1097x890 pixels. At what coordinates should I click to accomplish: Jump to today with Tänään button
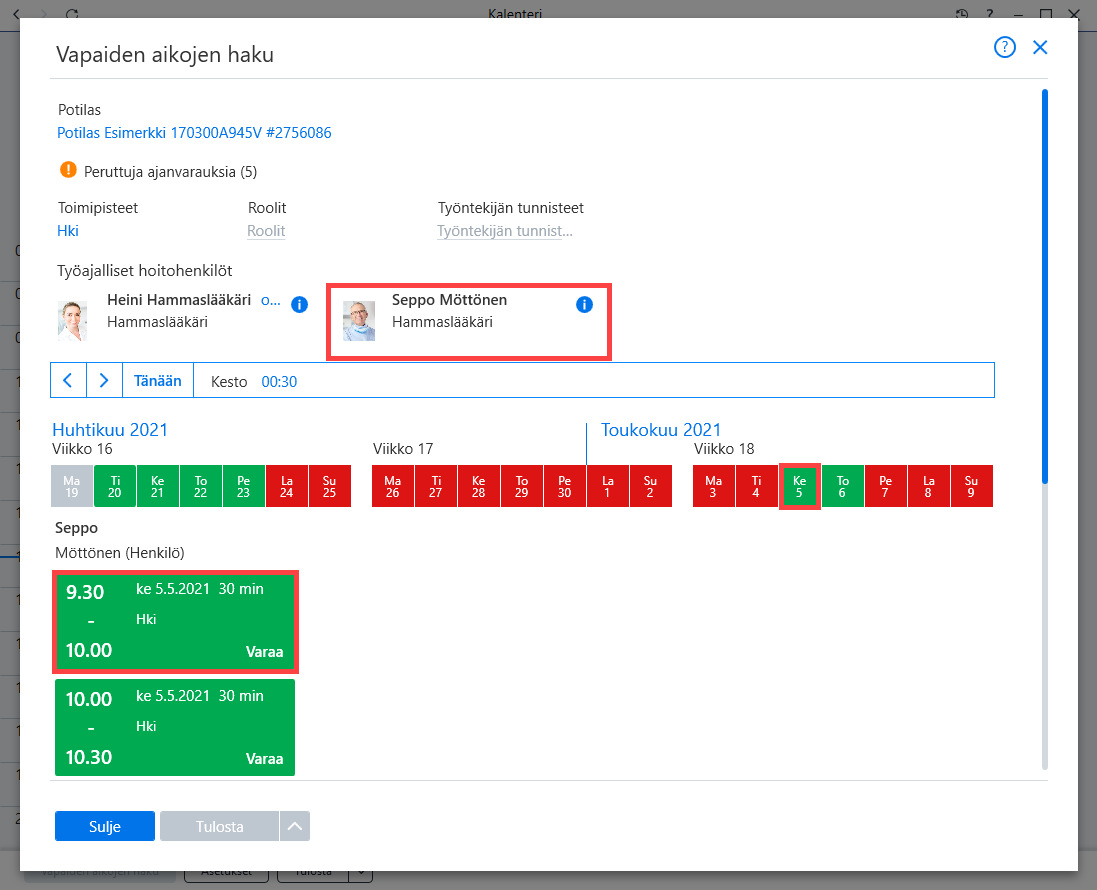tap(157, 381)
